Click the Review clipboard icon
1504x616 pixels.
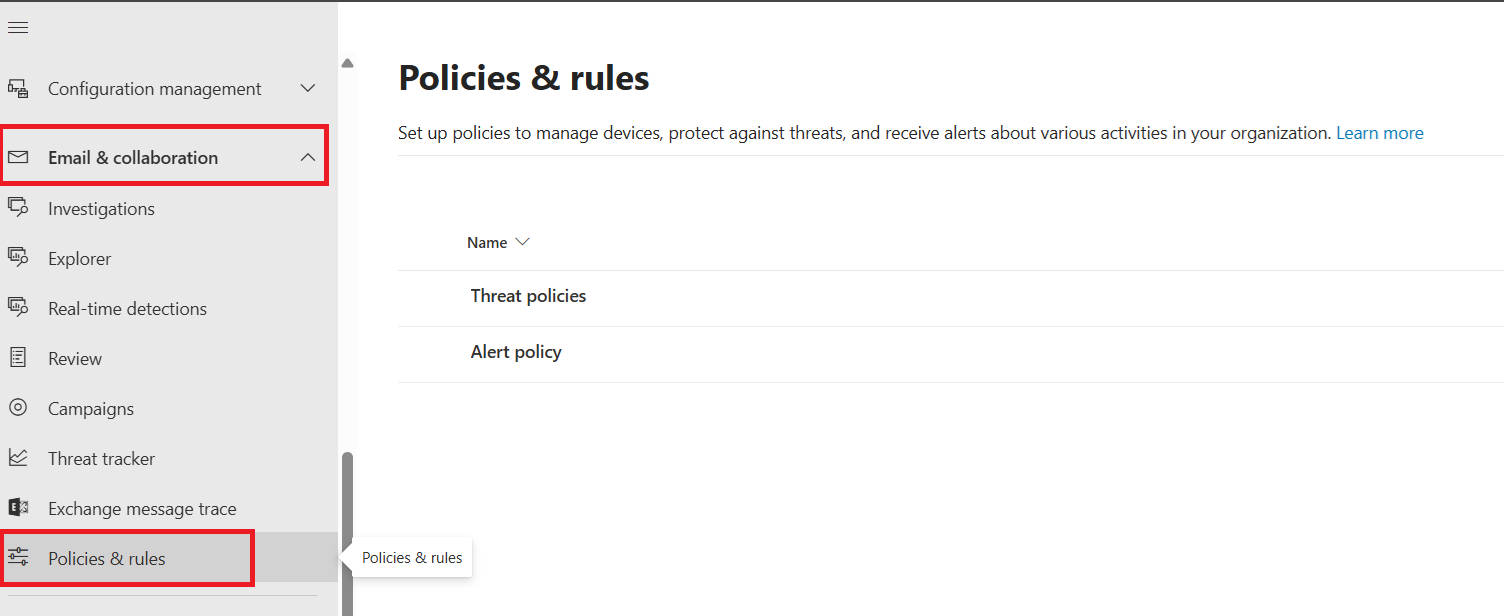pos(17,358)
